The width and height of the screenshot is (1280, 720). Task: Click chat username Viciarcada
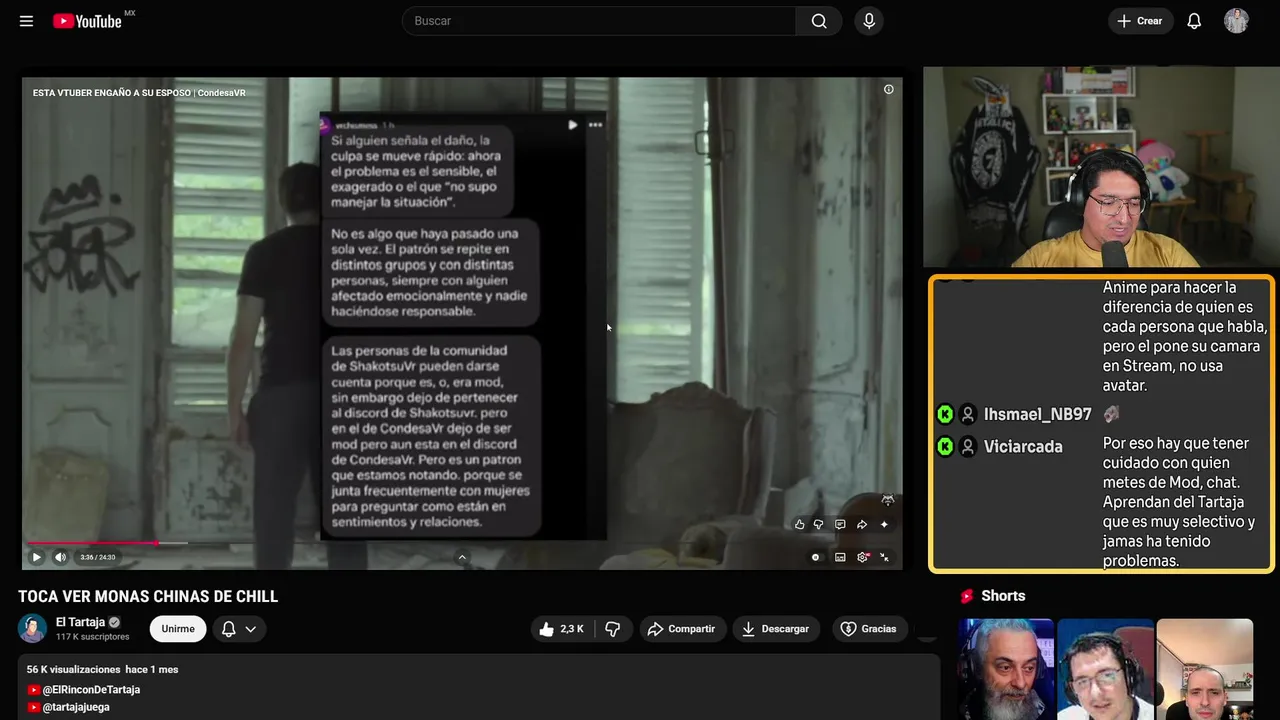[1023, 447]
